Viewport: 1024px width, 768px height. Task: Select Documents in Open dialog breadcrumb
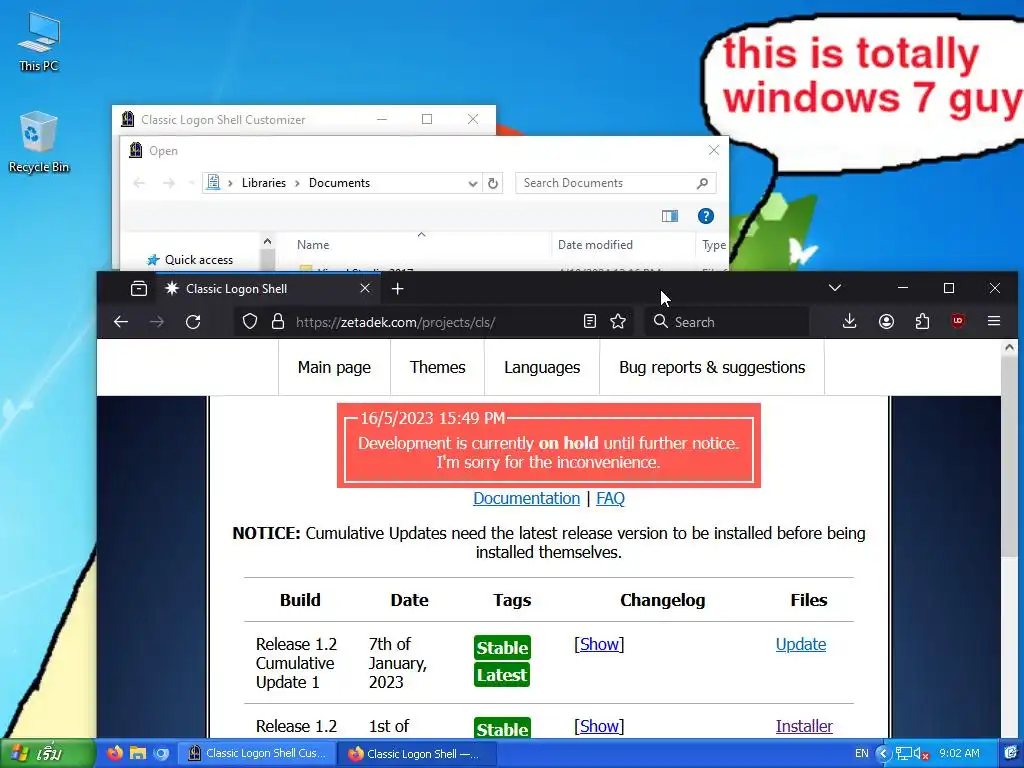point(340,183)
